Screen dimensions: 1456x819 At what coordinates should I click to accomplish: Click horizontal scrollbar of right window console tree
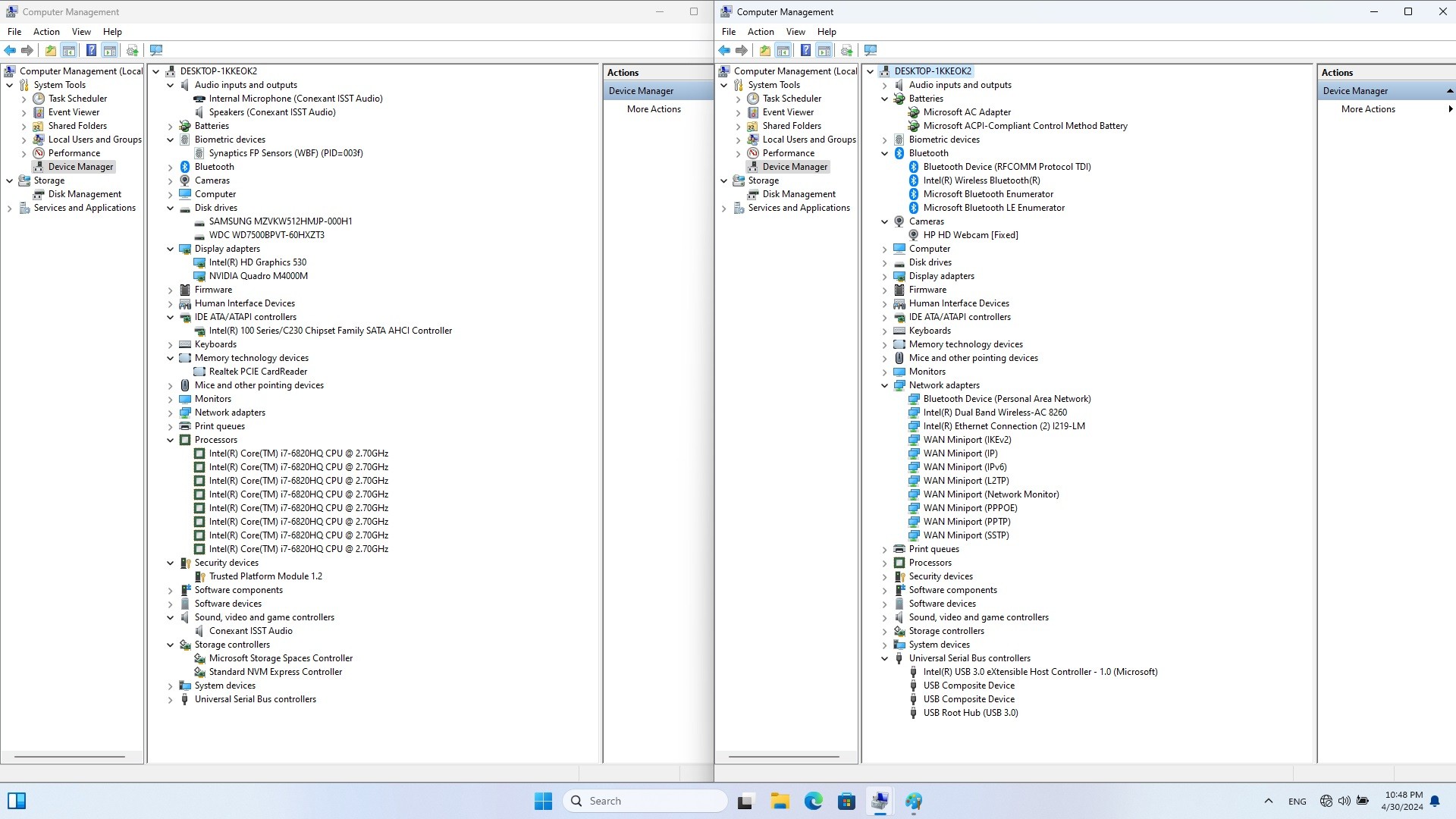784,756
